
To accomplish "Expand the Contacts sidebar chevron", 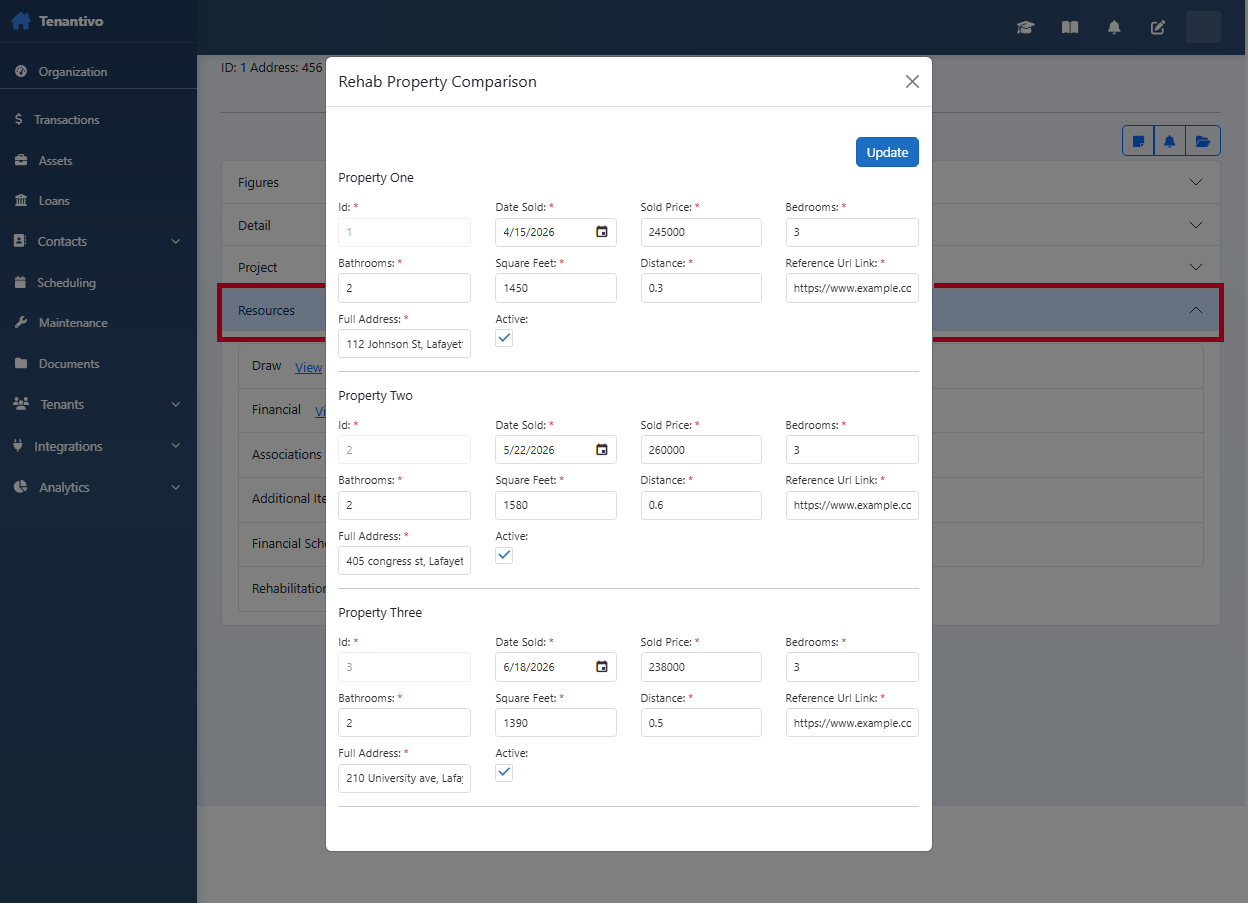I will (176, 242).
